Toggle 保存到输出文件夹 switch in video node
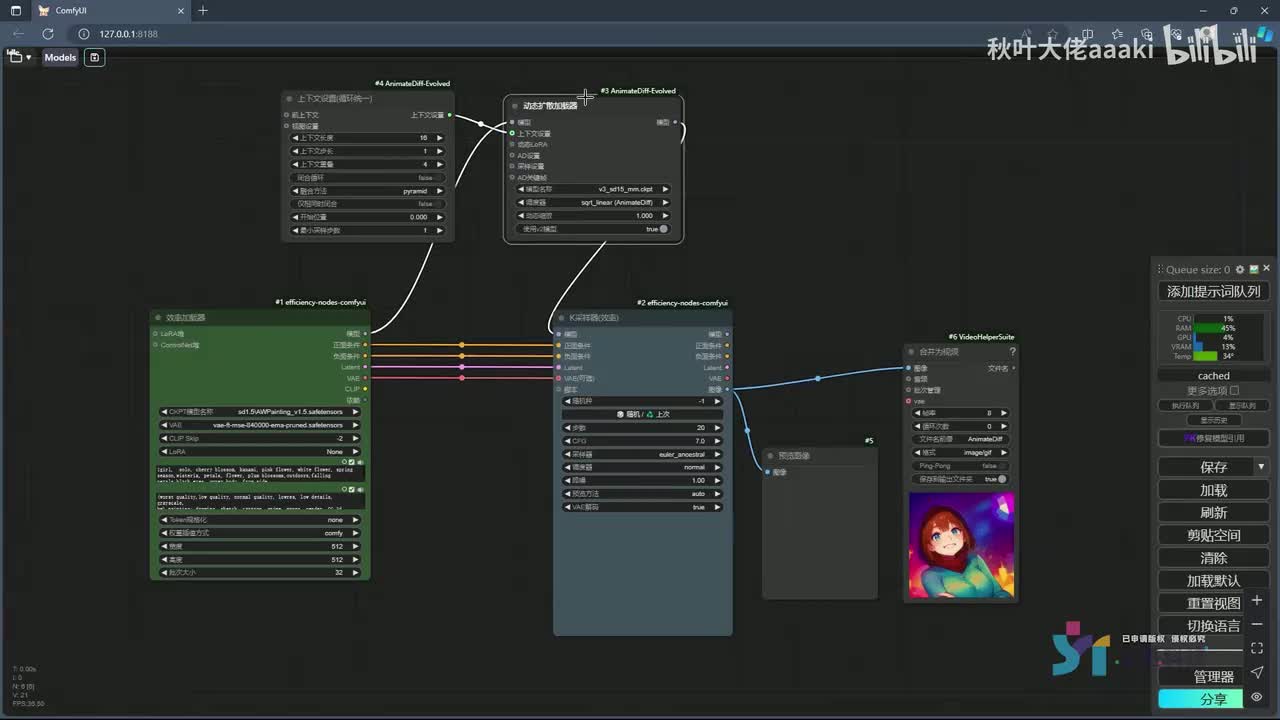1280x720 pixels. pos(1002,479)
